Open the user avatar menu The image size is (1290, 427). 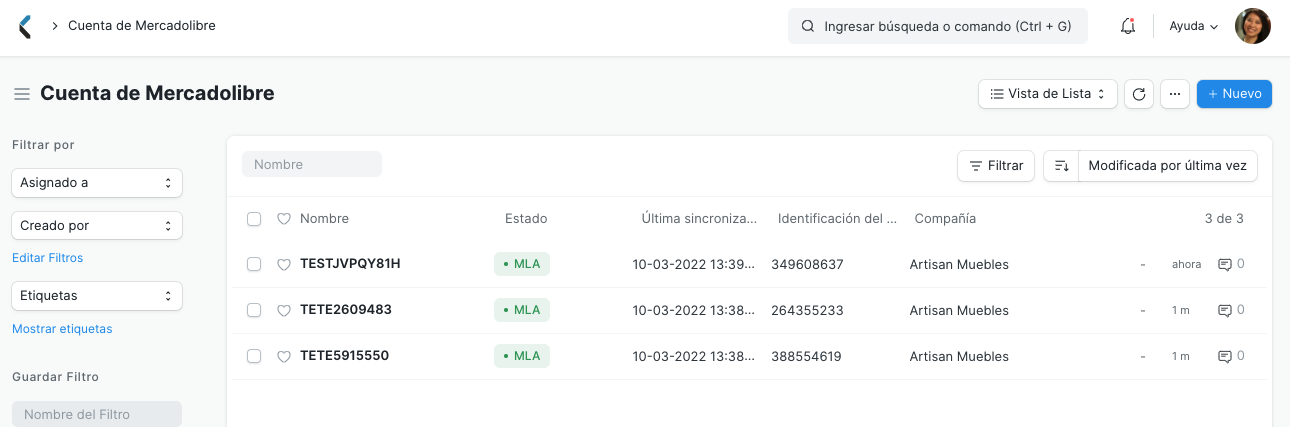pyautogui.click(x=1253, y=26)
